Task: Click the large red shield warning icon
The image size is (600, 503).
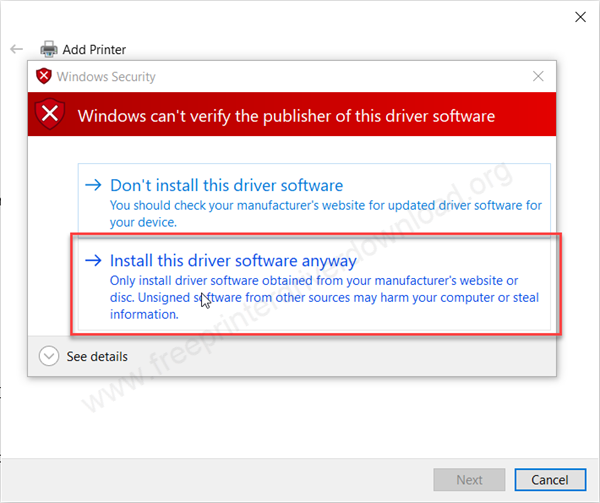Action: coord(50,115)
